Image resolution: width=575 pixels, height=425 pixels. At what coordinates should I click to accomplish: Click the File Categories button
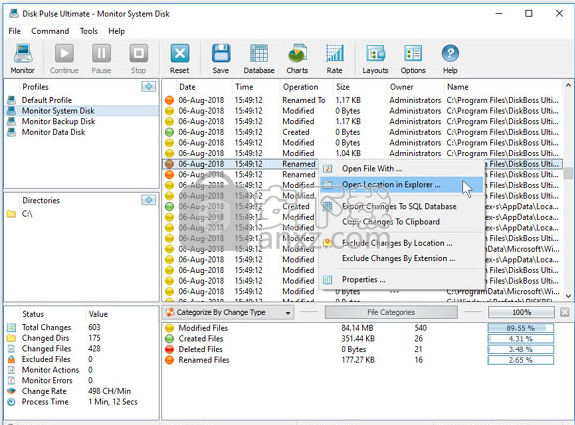point(391,312)
